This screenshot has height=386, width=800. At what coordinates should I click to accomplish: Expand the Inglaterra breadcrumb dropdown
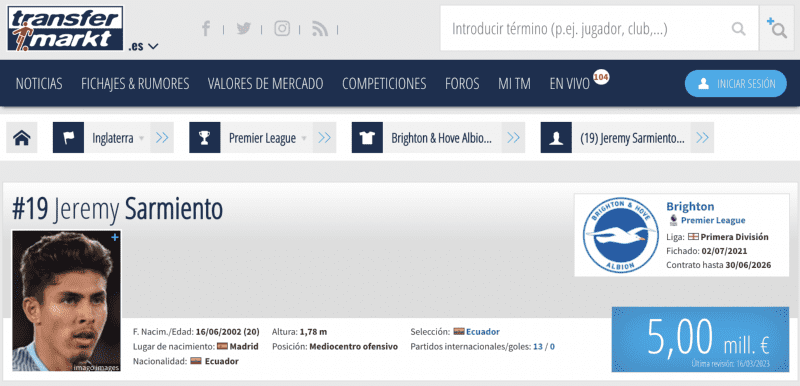pos(141,138)
